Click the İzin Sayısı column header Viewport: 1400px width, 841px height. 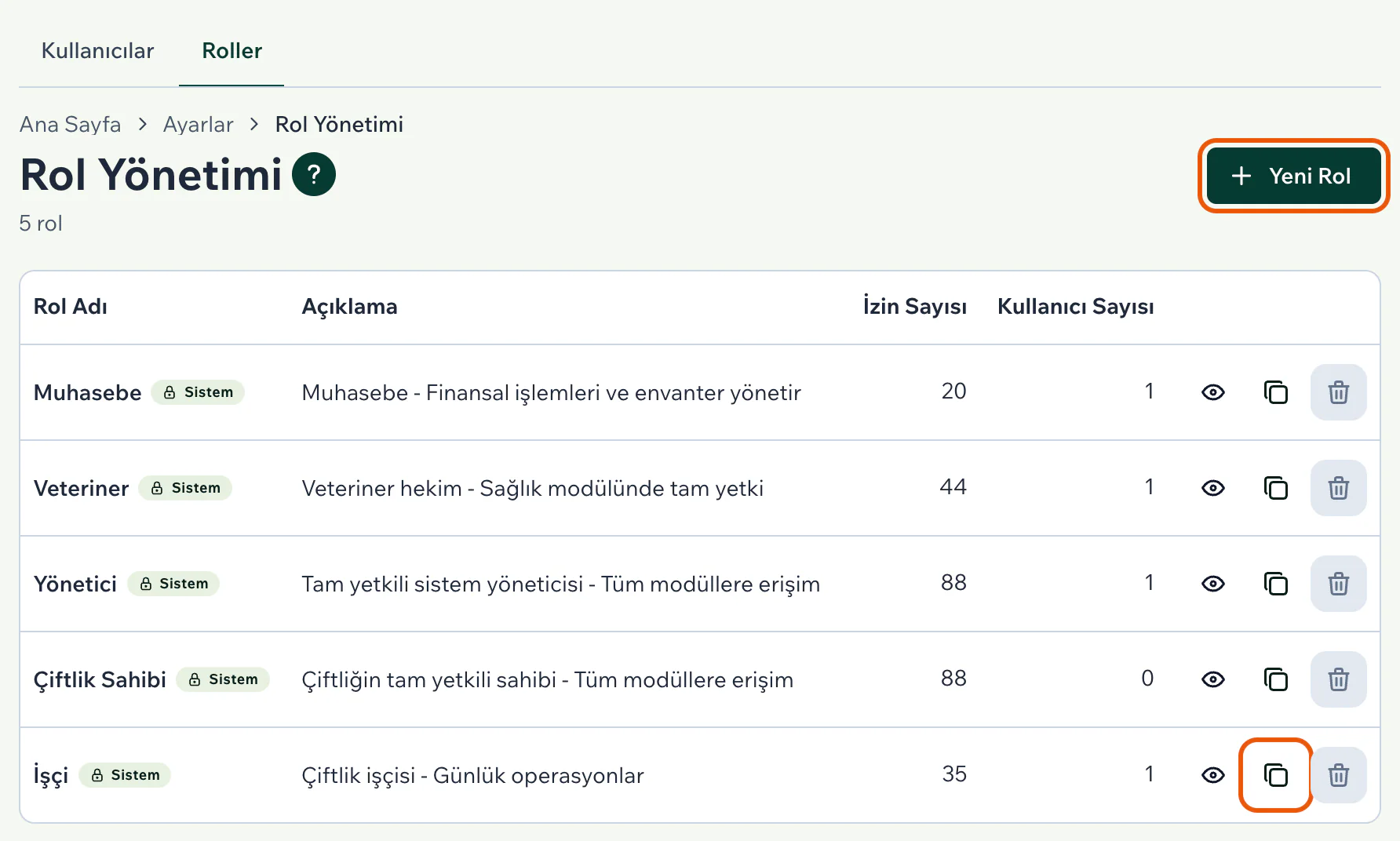pyautogui.click(x=914, y=307)
